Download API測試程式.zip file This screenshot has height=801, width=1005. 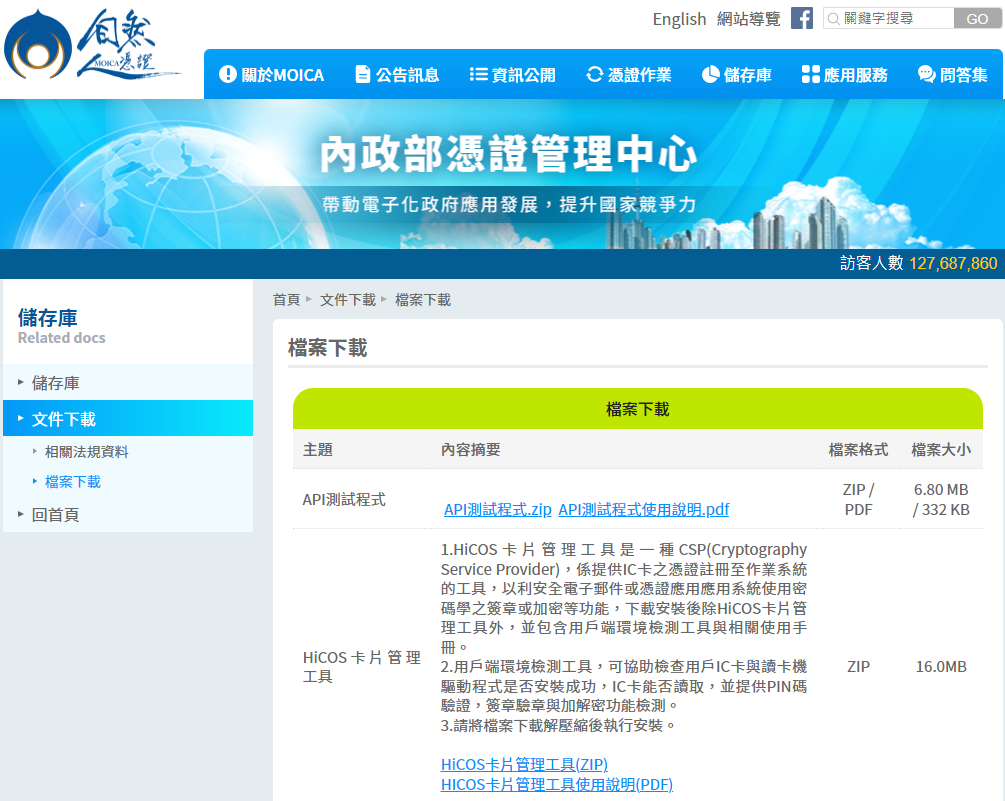click(497, 509)
